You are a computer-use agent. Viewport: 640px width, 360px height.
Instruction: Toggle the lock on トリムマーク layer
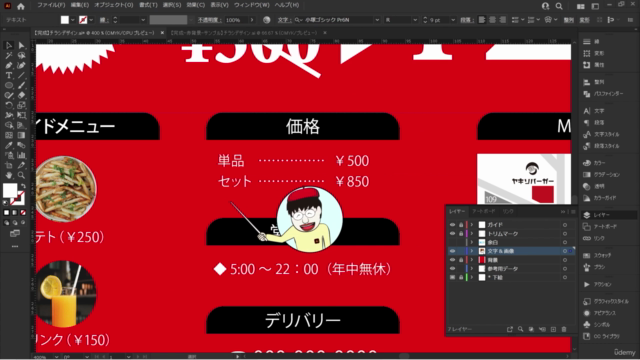(x=461, y=234)
